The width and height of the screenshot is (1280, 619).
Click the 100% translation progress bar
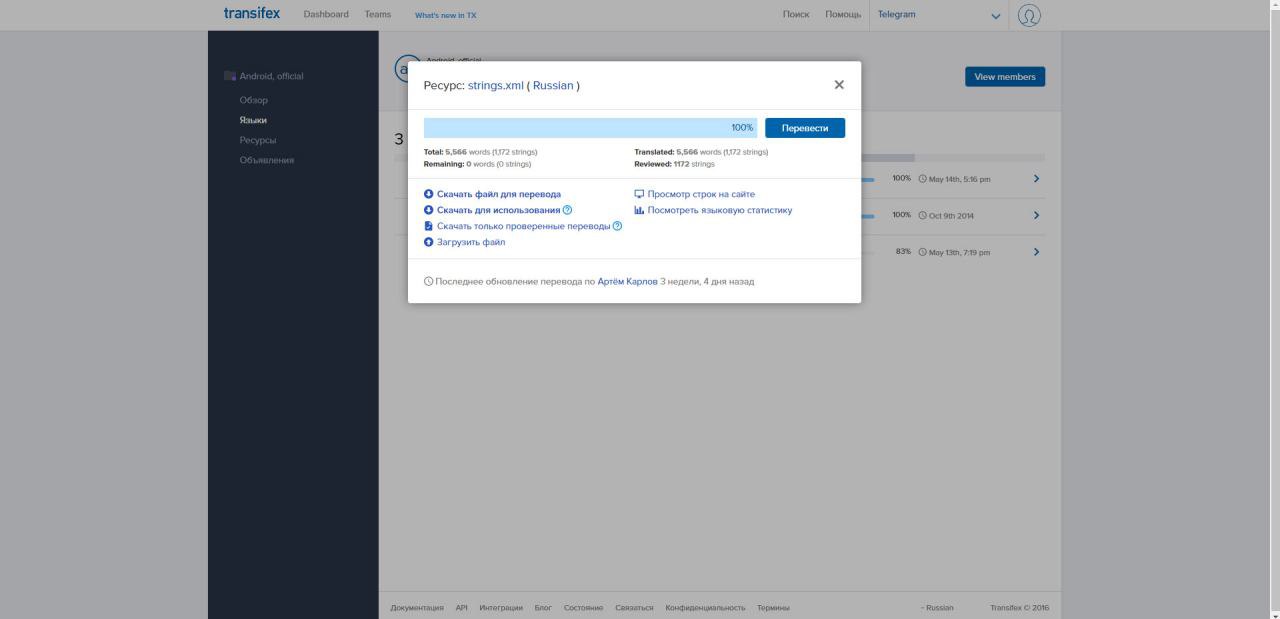pyautogui.click(x=591, y=128)
